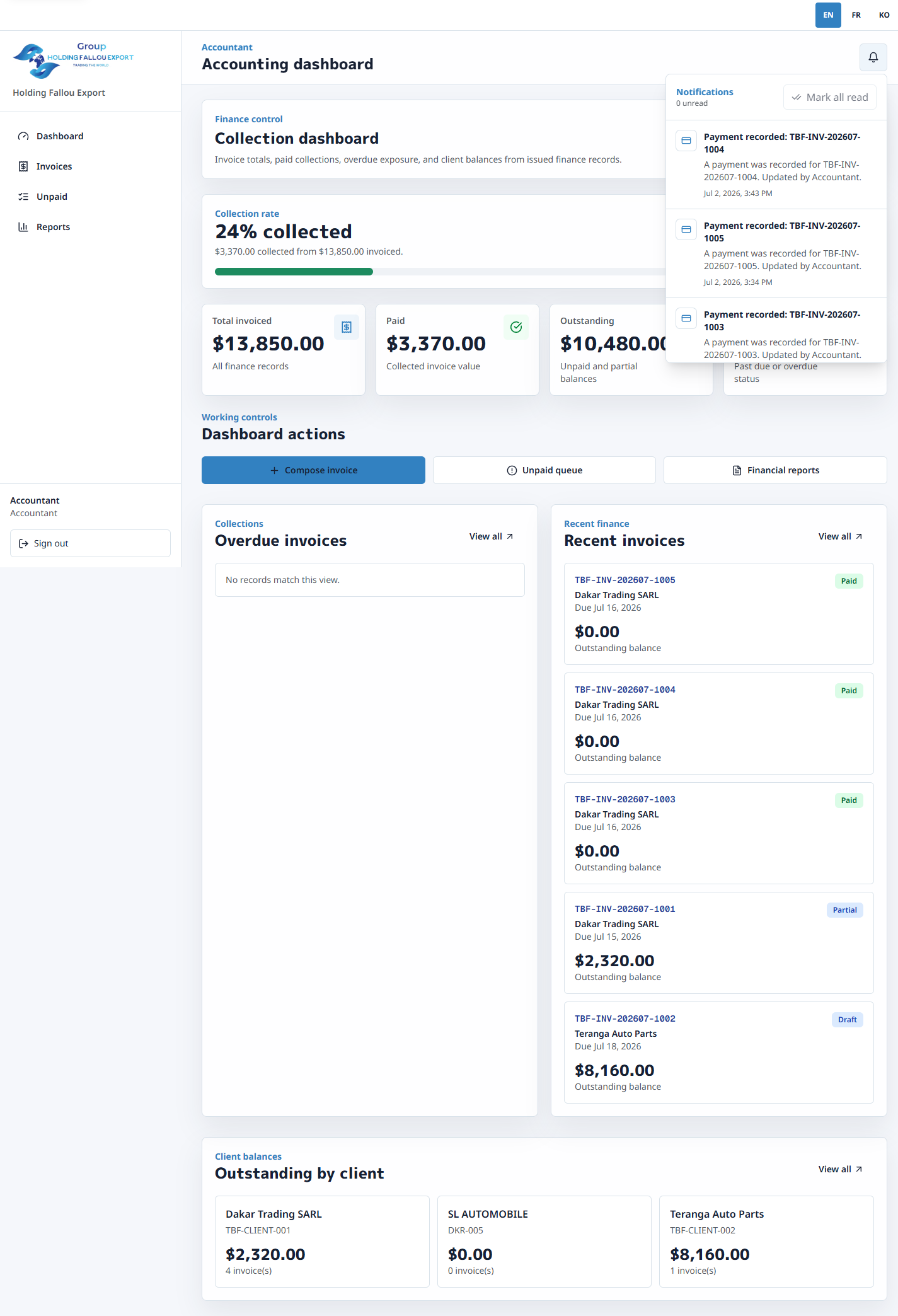Open Dashboard in the sidebar
This screenshot has width=898, height=1316.
point(91,136)
